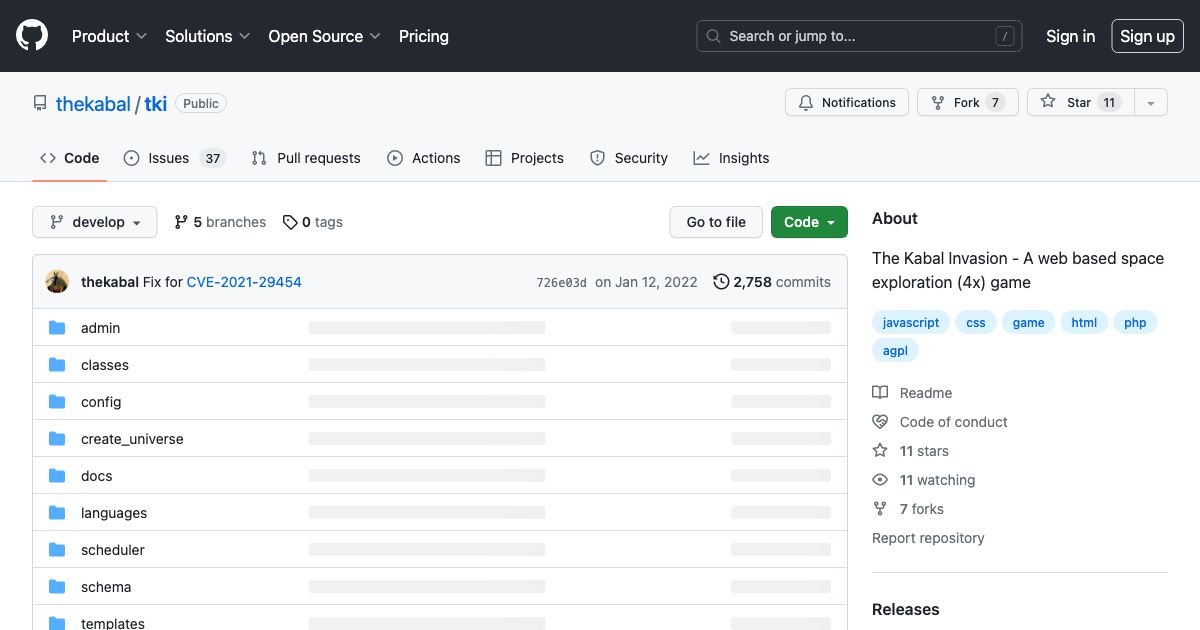Star the repository using the star icon
The width and height of the screenshot is (1200, 630).
click(x=1046, y=102)
